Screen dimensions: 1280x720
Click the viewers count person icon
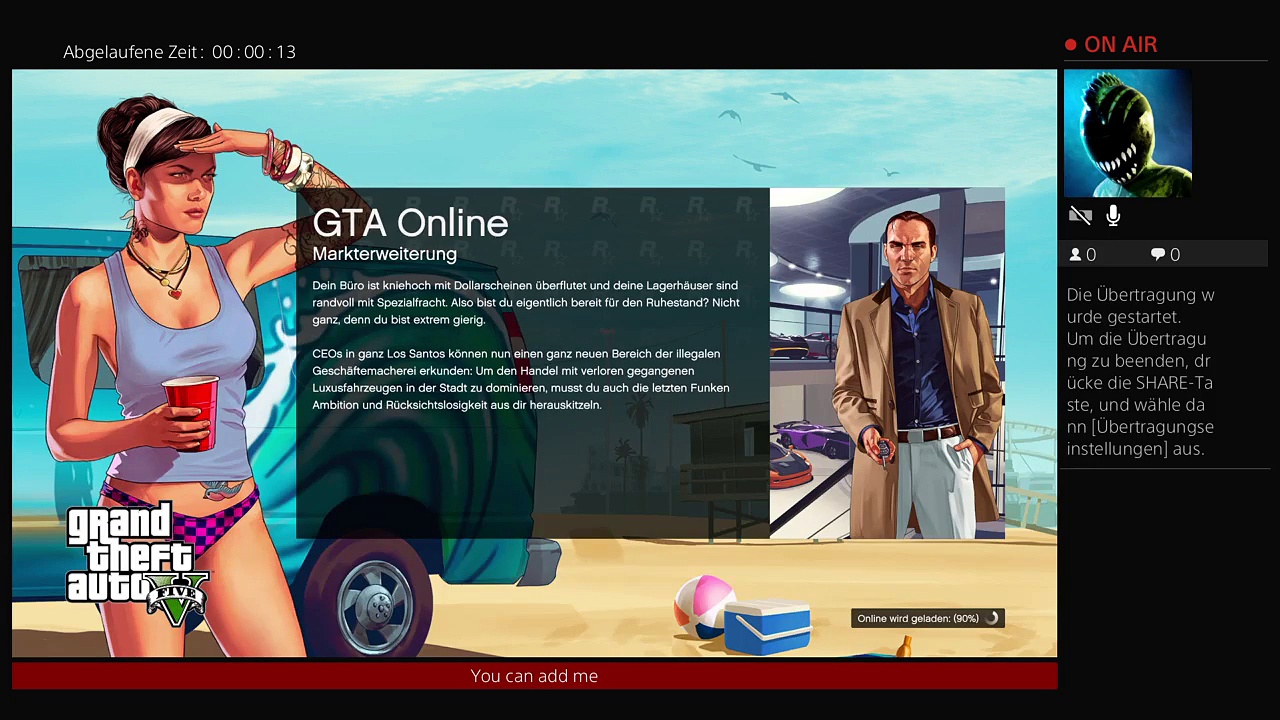1076,255
